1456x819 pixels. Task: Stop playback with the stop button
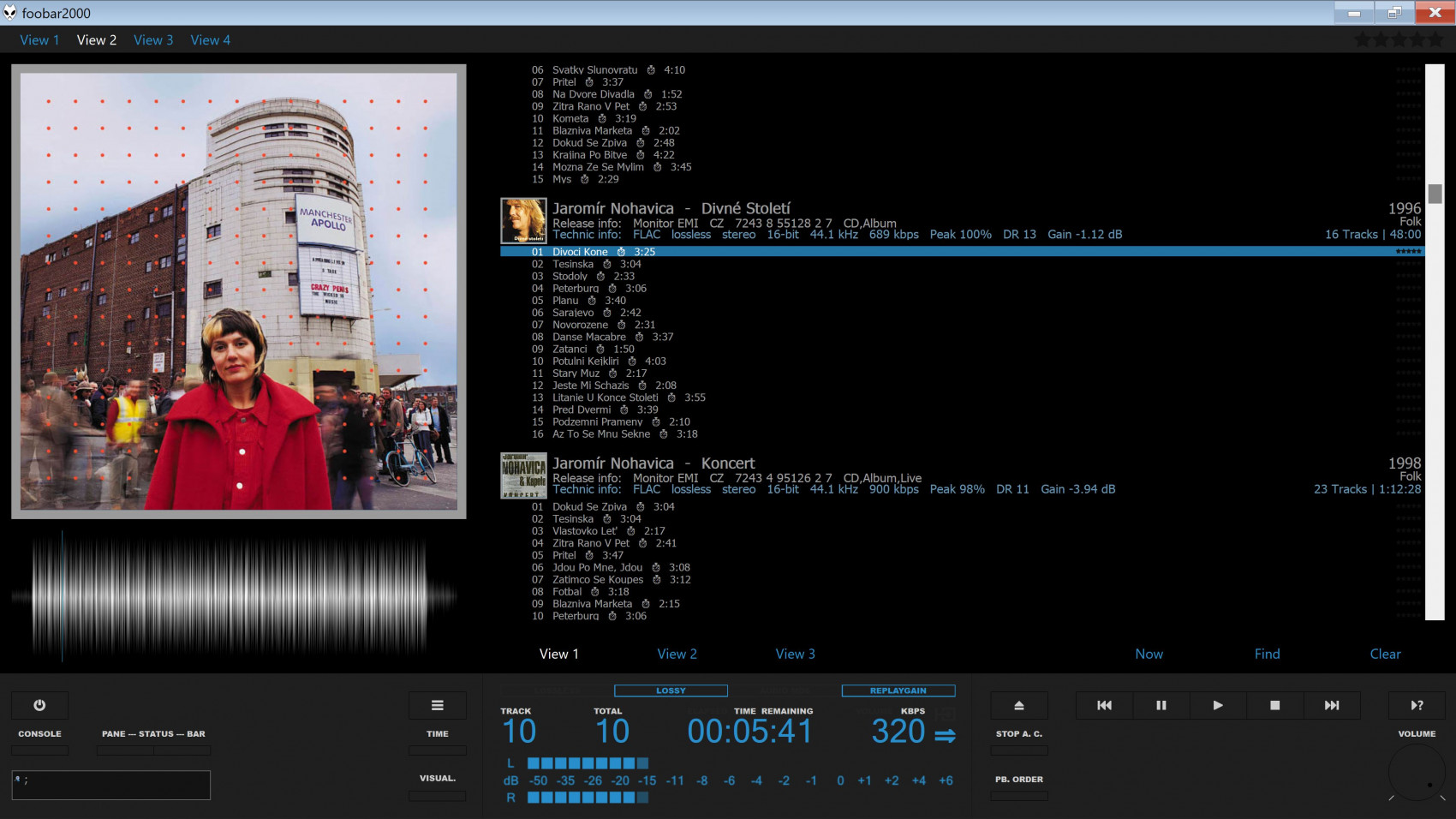pyautogui.click(x=1274, y=705)
